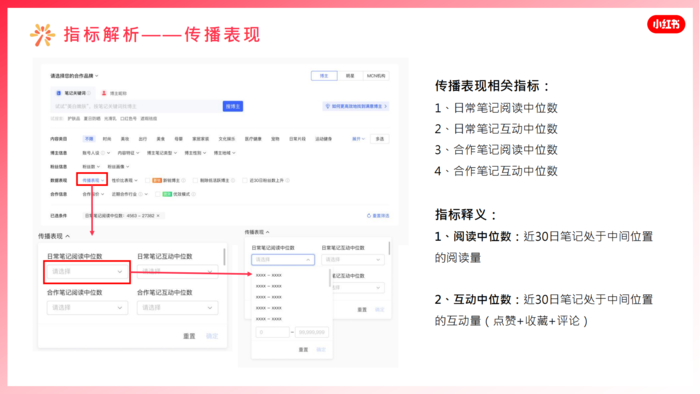
Task: Expand more categories with 展开
Action: point(358,139)
